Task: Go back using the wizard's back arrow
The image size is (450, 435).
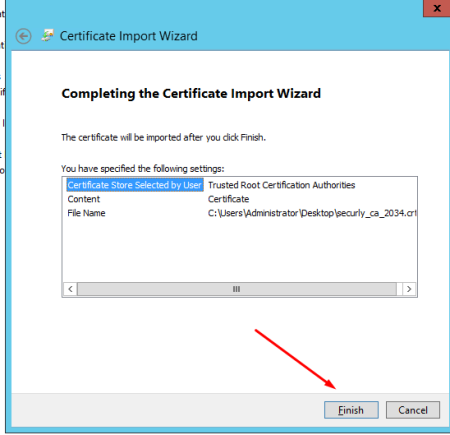Action: (23, 36)
